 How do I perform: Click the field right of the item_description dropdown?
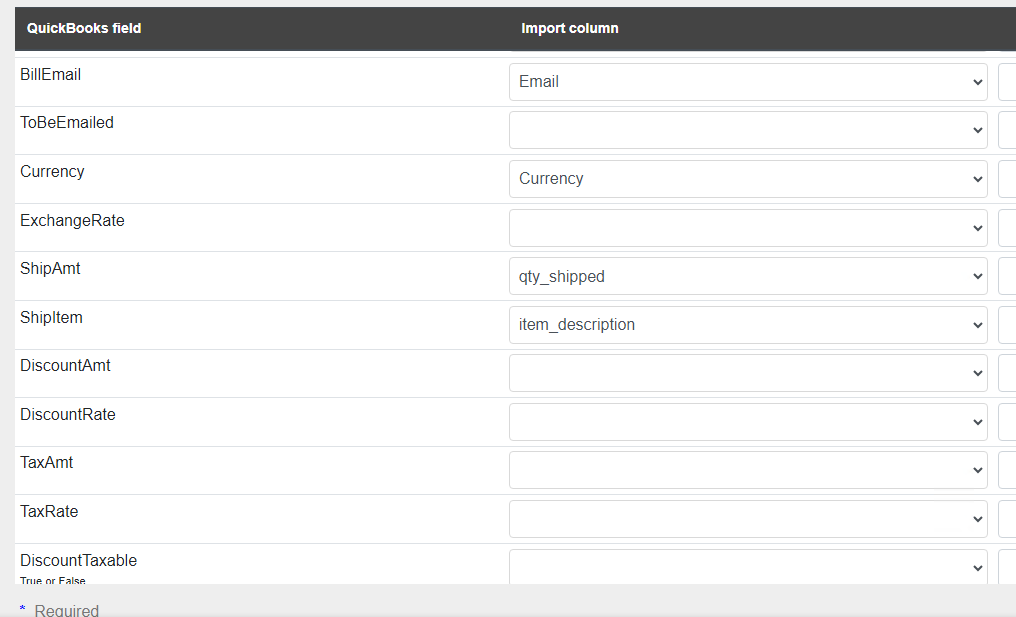[1007, 325]
